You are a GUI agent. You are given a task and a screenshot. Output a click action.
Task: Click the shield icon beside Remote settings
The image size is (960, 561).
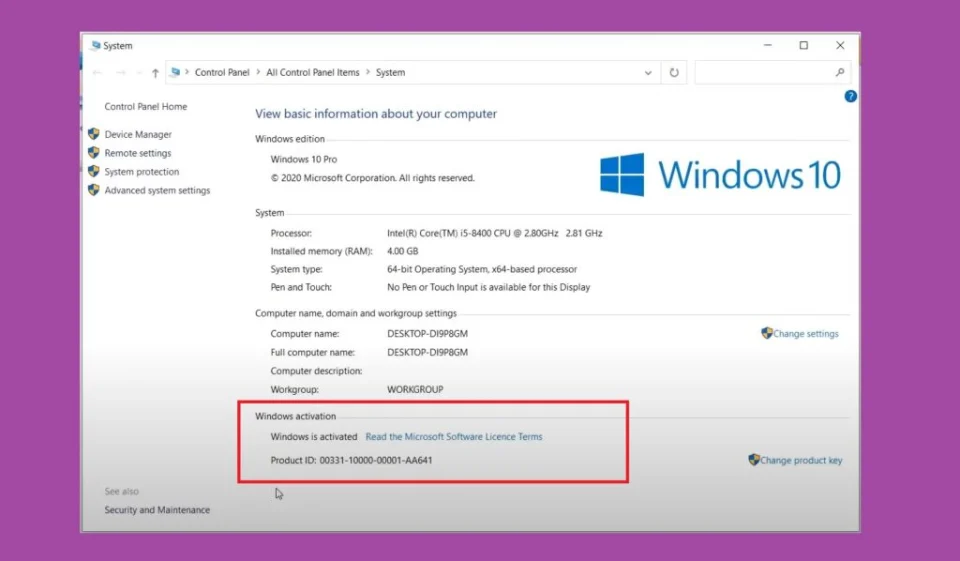coord(94,152)
